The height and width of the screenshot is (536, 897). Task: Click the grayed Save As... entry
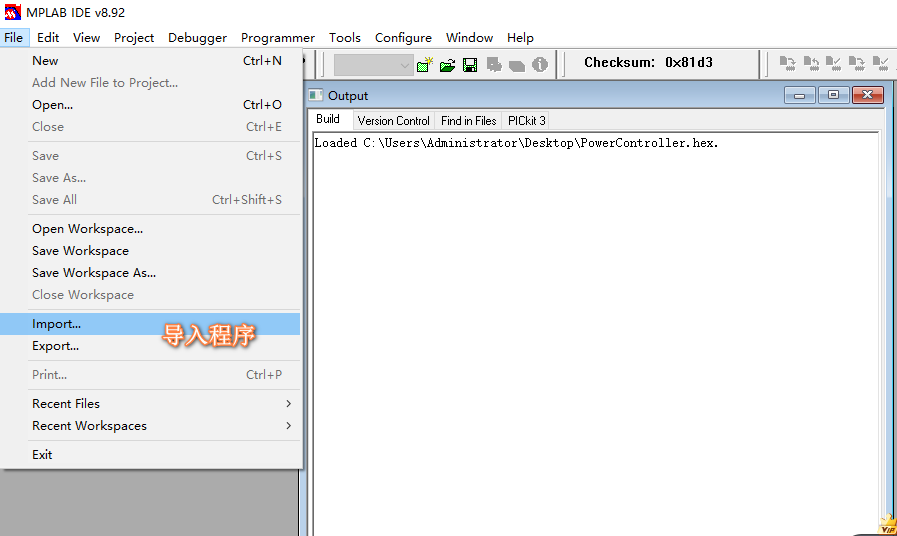(151, 178)
